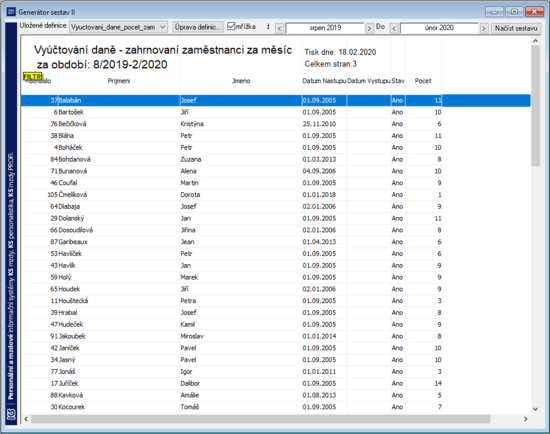550x434 pixels.
Task: Click the yellow FILTR tag
Action: pos(33,76)
